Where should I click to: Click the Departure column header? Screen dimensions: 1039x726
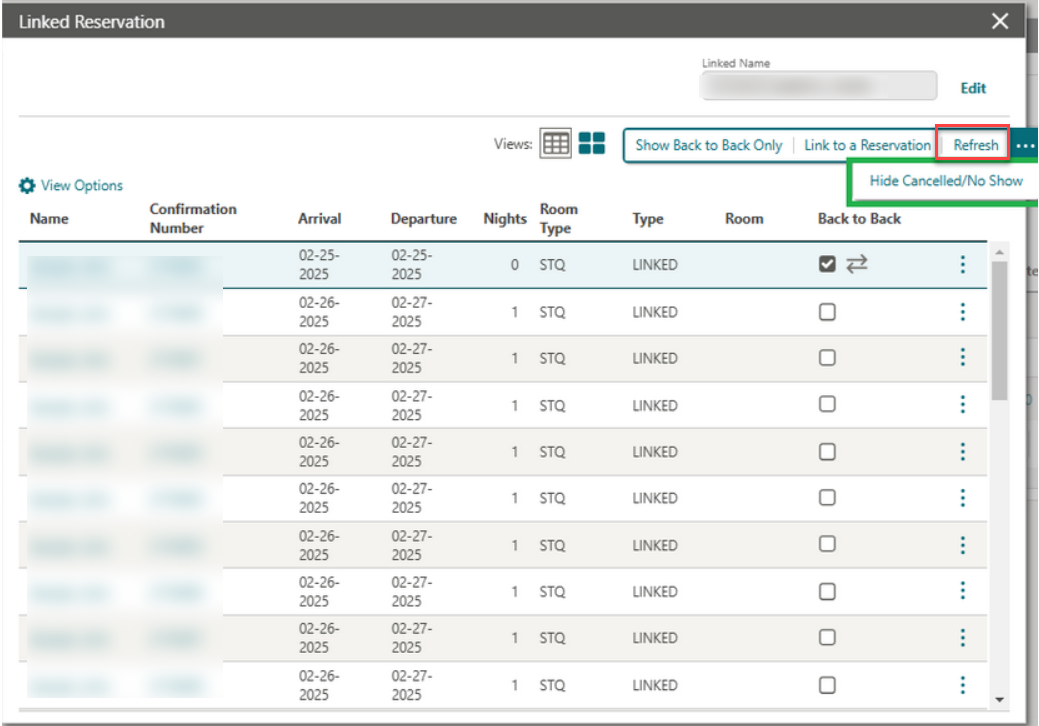[423, 219]
